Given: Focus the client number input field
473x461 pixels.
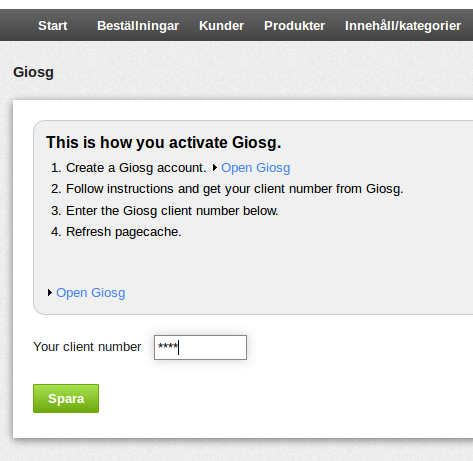Looking at the screenshot, I should 200,347.
